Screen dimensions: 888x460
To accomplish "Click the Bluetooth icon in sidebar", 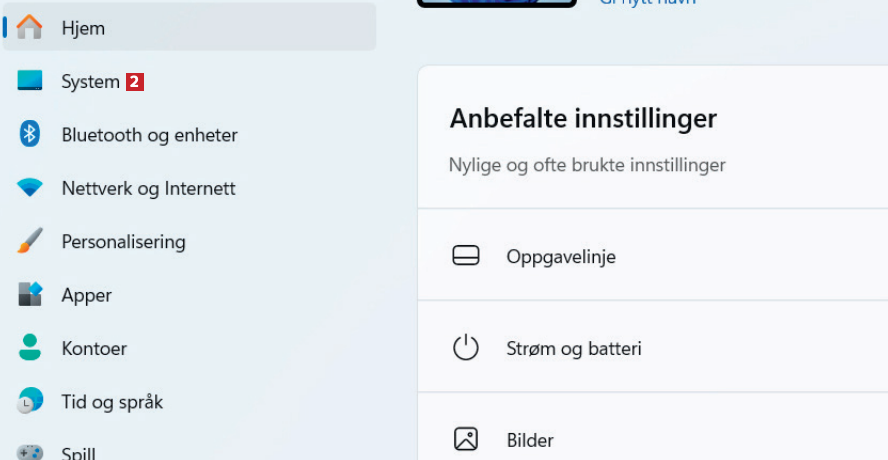I will (x=30, y=134).
